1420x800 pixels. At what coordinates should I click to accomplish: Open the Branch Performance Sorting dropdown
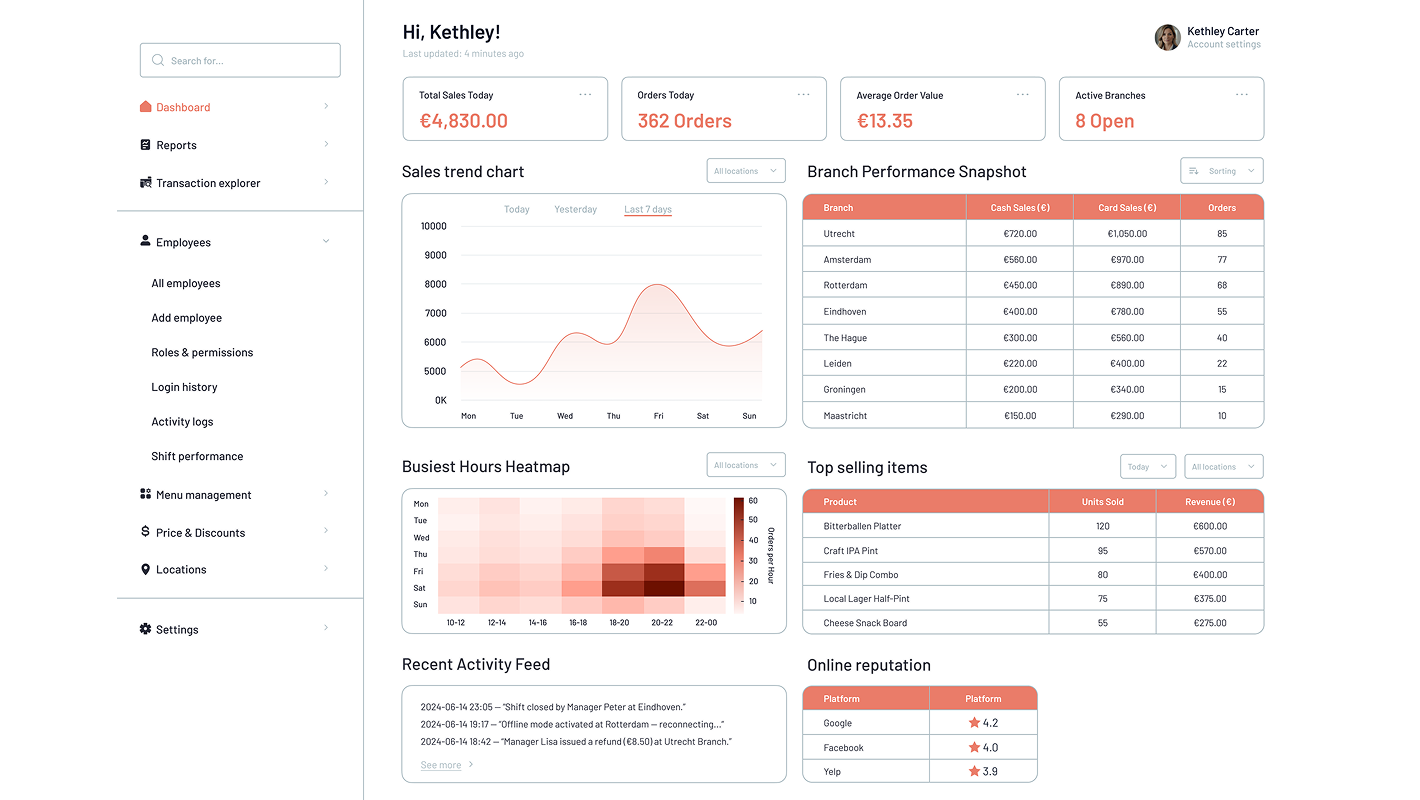coord(1222,171)
